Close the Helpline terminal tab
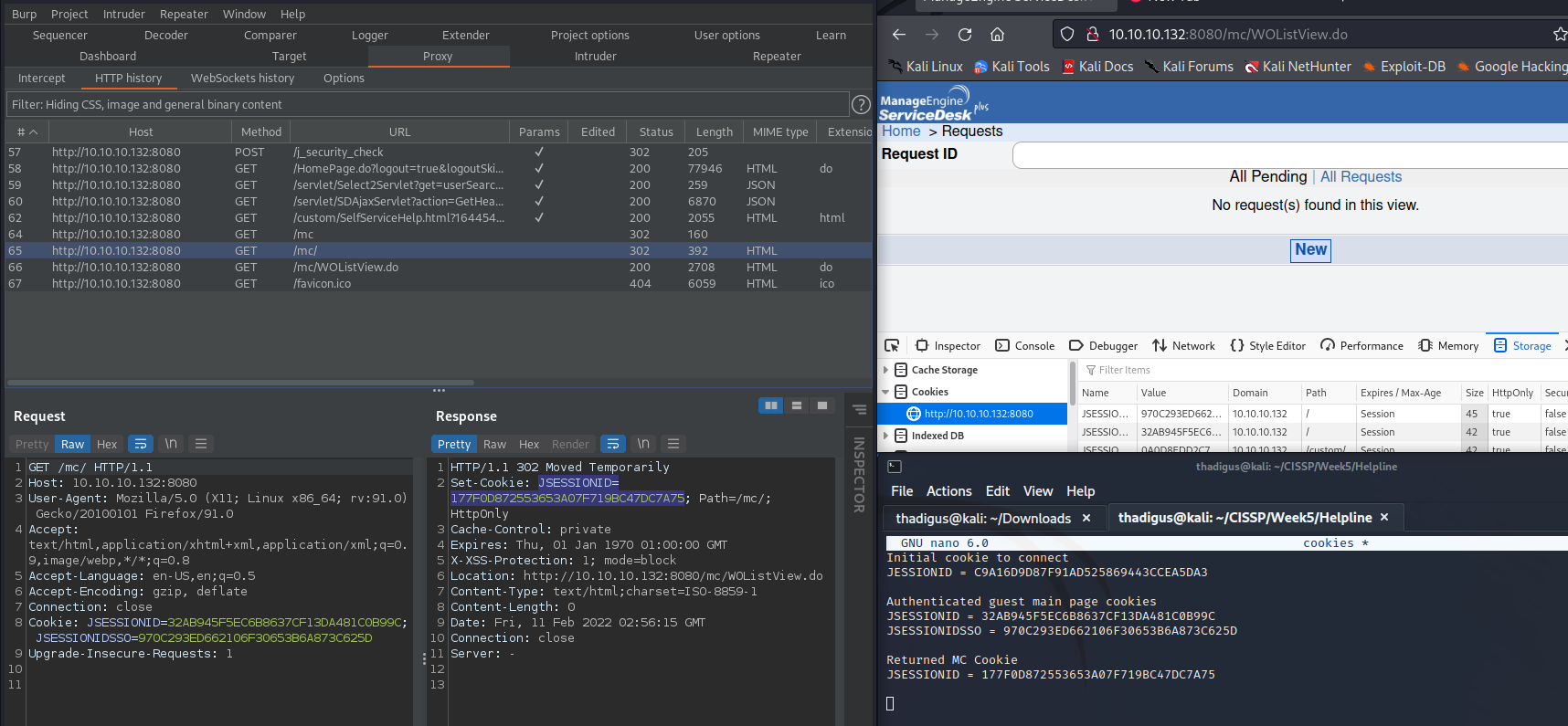Viewport: 1568px width, 726px height. (x=1384, y=517)
